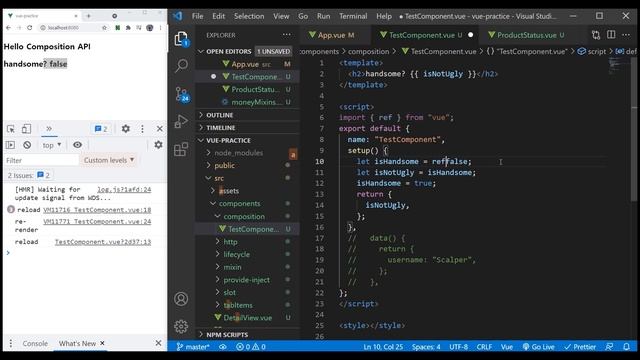This screenshot has height=360, width=640.
Task: Open the Terminal menu
Action: tap(353, 16)
